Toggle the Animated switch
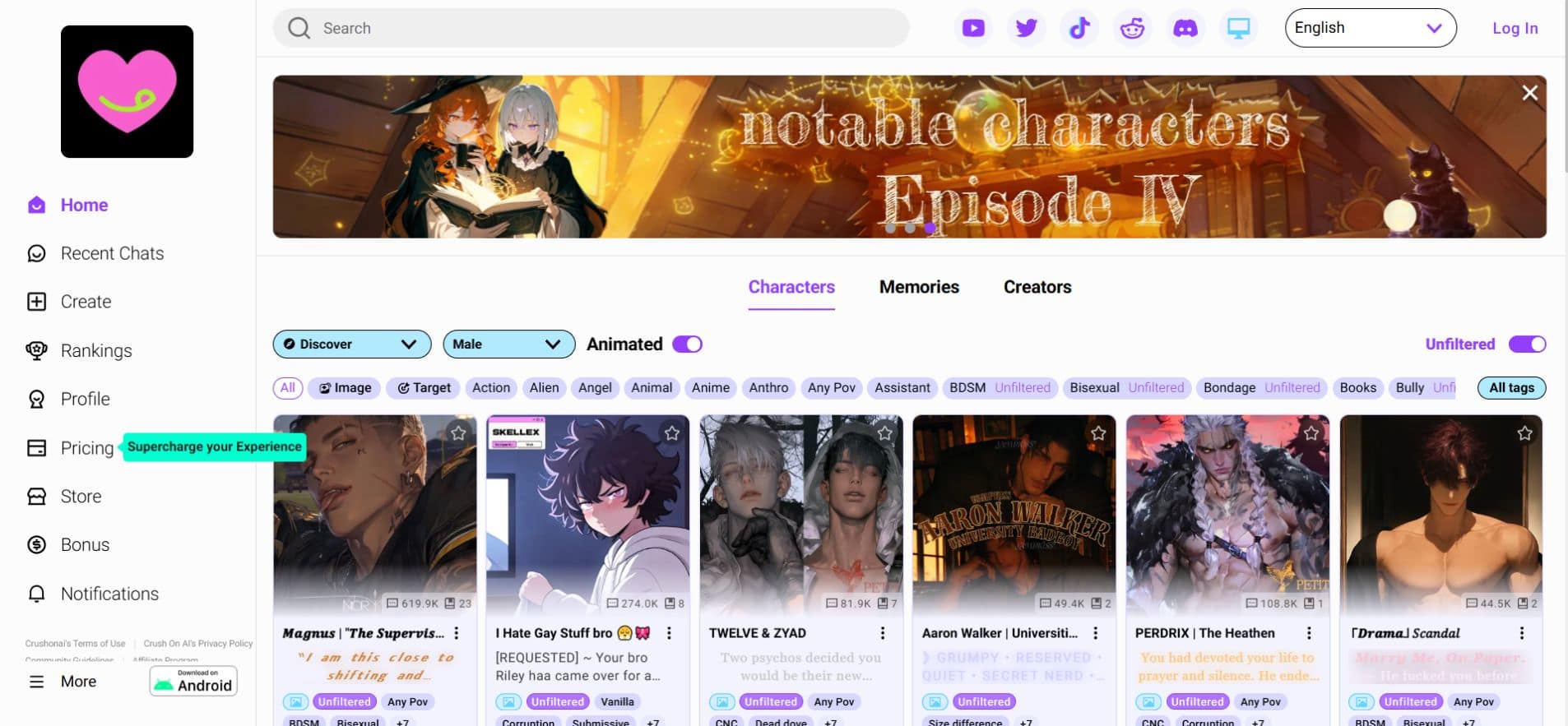Image resolution: width=1568 pixels, height=726 pixels. (x=687, y=345)
